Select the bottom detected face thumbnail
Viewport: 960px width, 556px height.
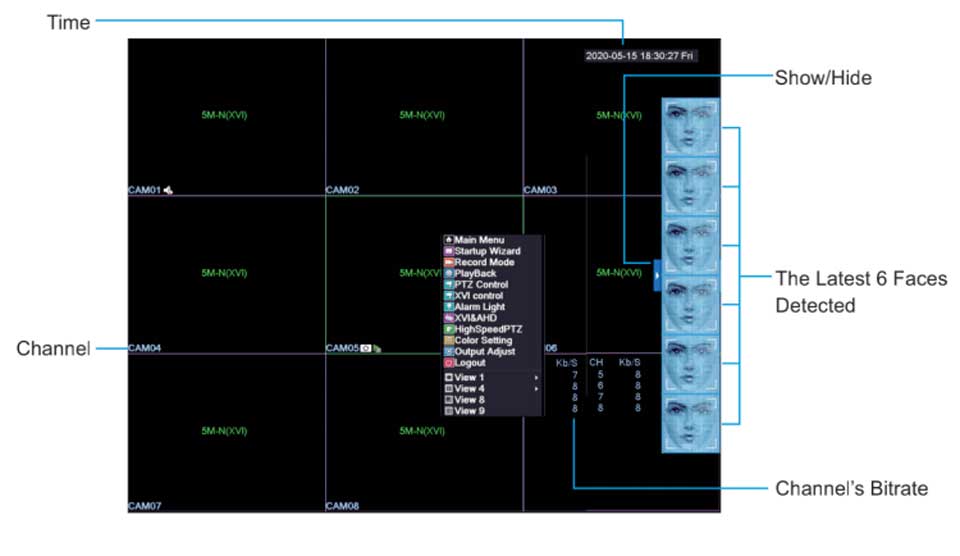691,424
